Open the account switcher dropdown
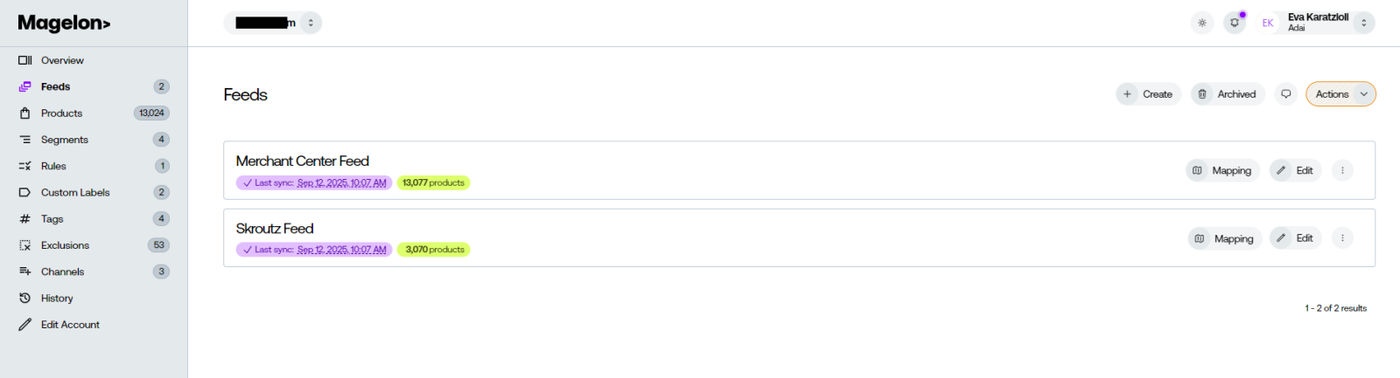The height and width of the screenshot is (378, 1400). [273, 22]
